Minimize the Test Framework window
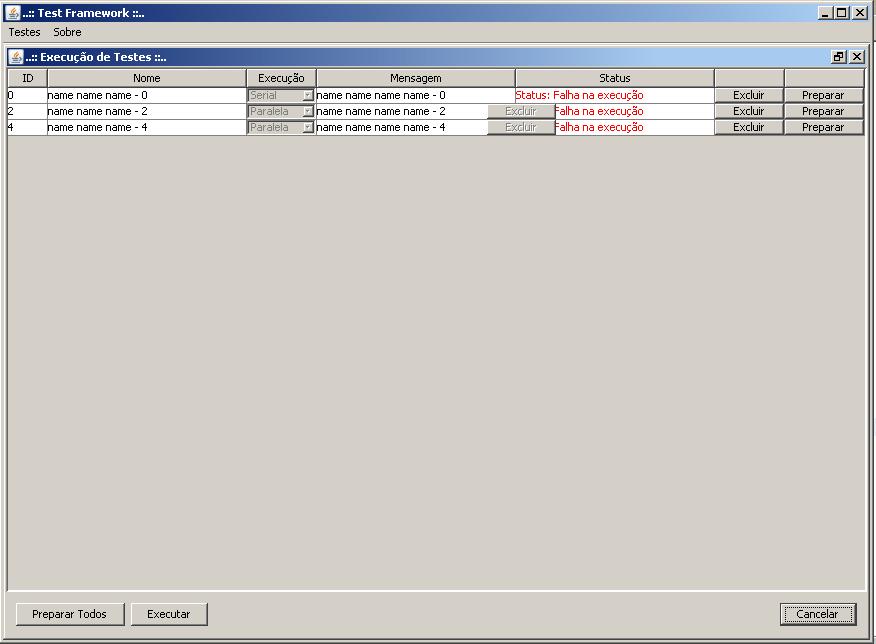Viewport: 876px width, 644px height. 825,13
